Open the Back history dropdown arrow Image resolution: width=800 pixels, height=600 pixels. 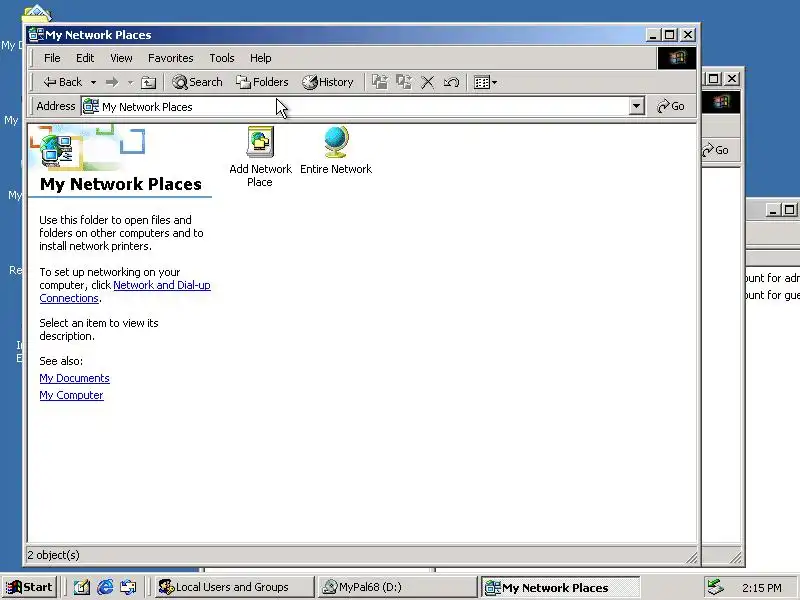93,82
